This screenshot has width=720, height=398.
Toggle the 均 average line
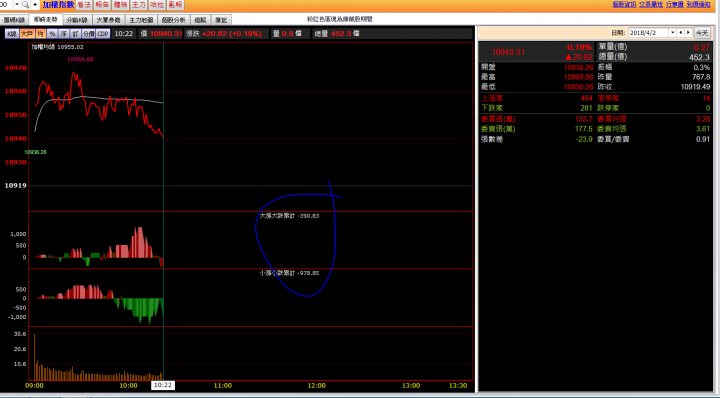click(x=40, y=34)
